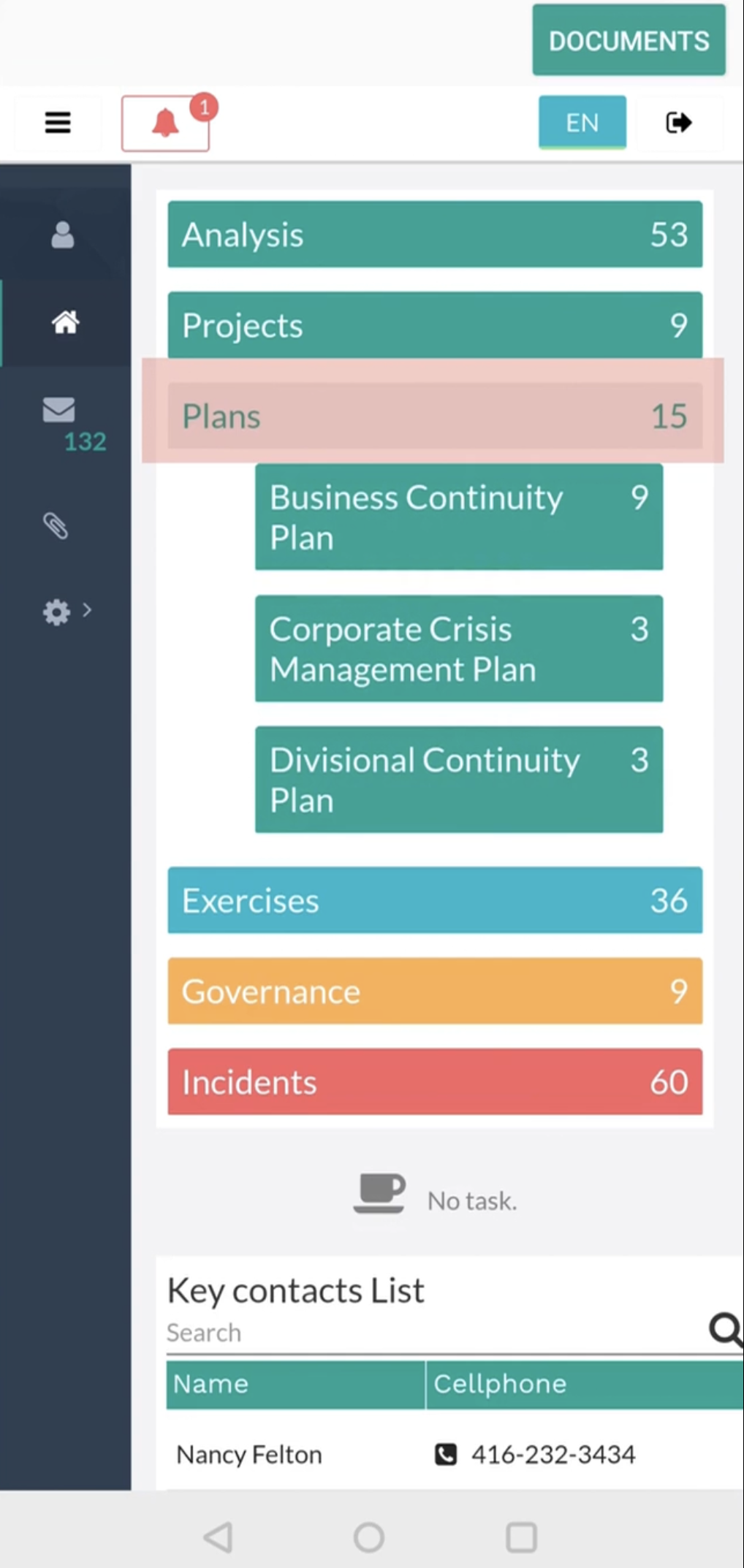Viewport: 744px width, 1568px height.
Task: Tap Android back navigation button
Action: [x=219, y=1537]
